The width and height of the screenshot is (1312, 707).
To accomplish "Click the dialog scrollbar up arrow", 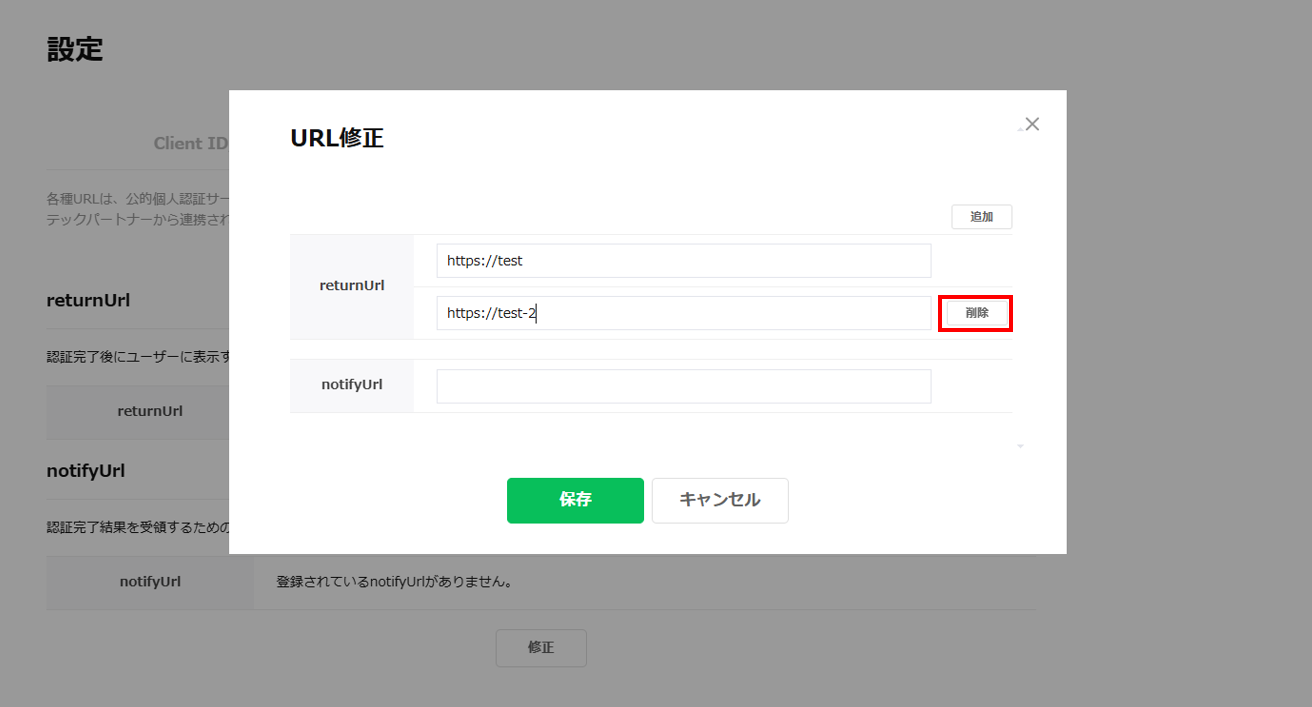I will point(1020,129).
